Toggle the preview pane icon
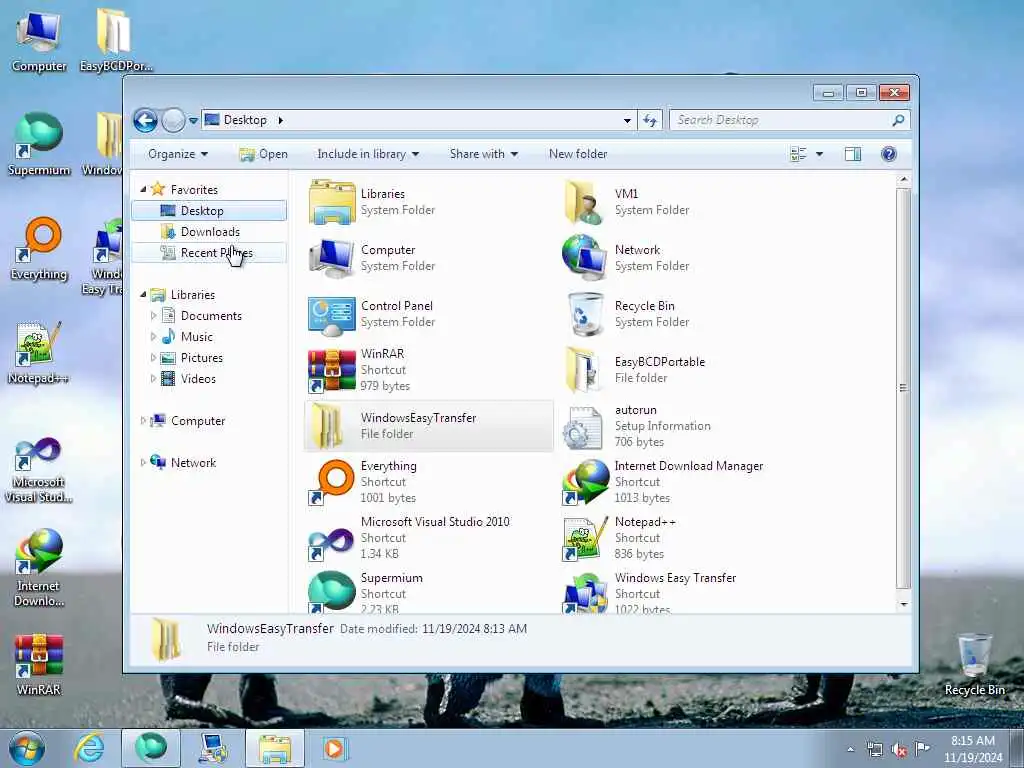The image size is (1024, 768). pyautogui.click(x=853, y=154)
